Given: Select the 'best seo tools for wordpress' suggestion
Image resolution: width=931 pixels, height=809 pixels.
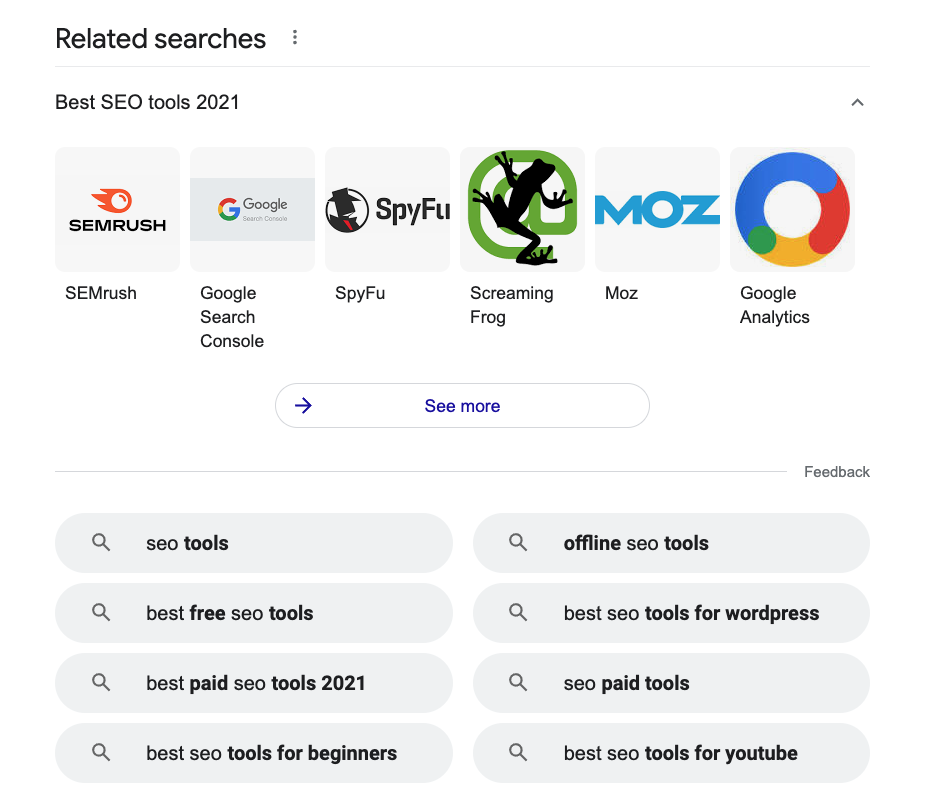Looking at the screenshot, I should click(x=671, y=613).
